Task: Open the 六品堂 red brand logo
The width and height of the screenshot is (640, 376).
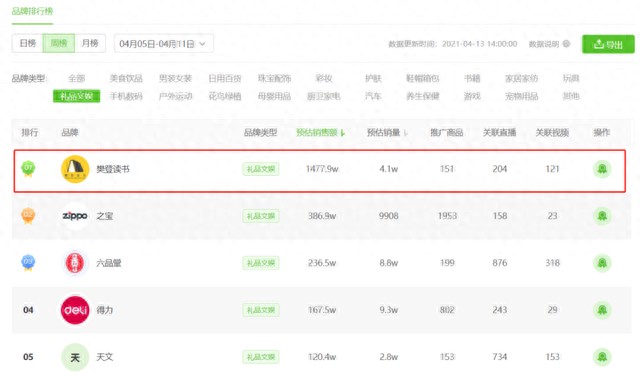Action: (75, 263)
